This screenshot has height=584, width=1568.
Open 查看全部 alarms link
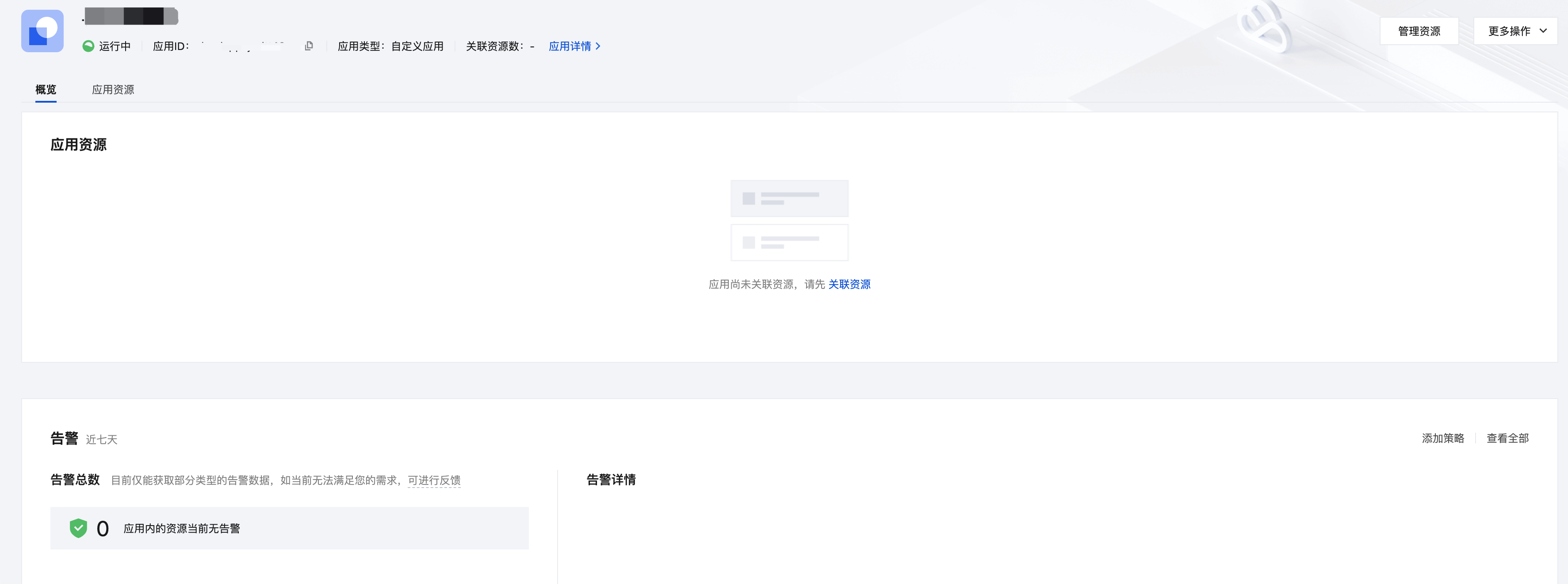[1507, 438]
